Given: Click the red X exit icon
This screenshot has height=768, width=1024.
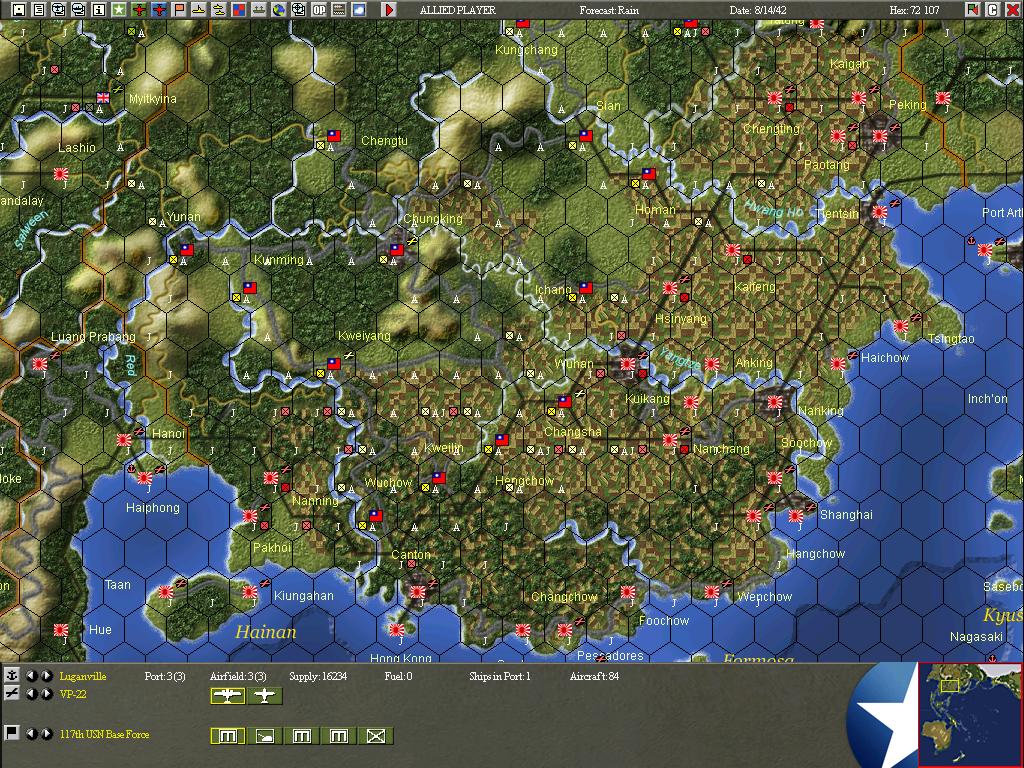Looking at the screenshot, I should click(x=1012, y=10).
